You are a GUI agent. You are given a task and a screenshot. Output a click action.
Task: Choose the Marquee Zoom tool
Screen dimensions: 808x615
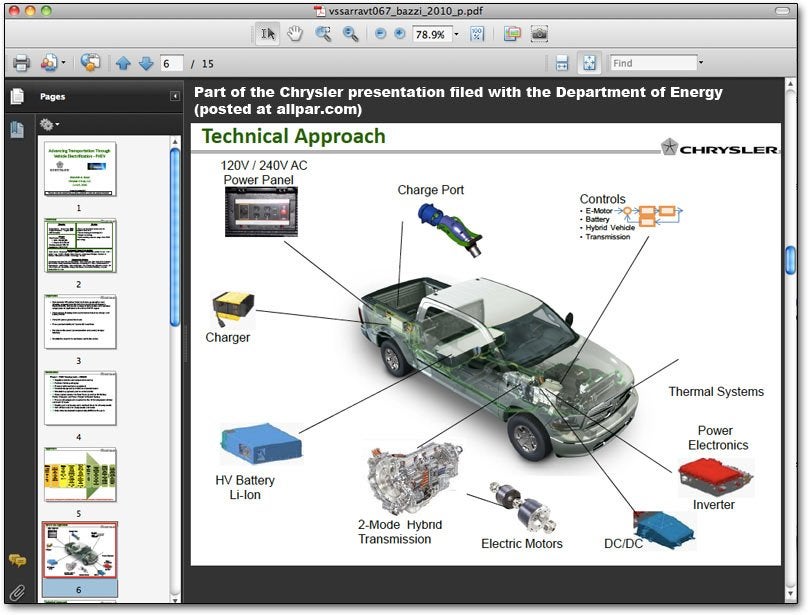(x=323, y=34)
